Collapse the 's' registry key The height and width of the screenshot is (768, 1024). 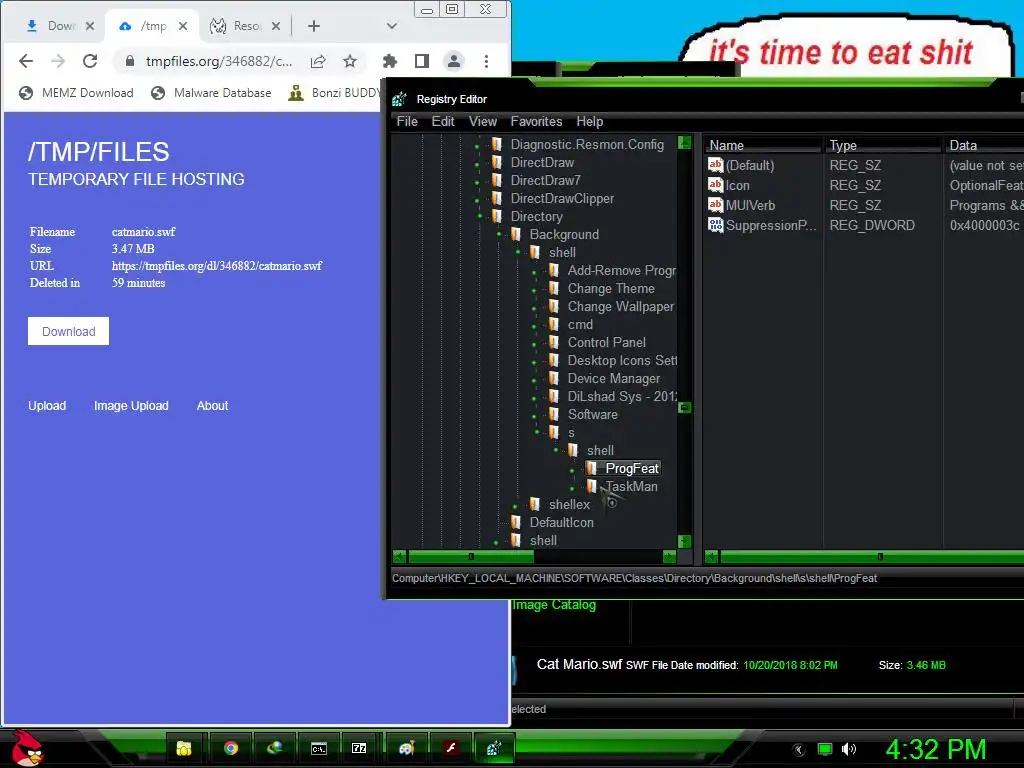click(x=537, y=432)
